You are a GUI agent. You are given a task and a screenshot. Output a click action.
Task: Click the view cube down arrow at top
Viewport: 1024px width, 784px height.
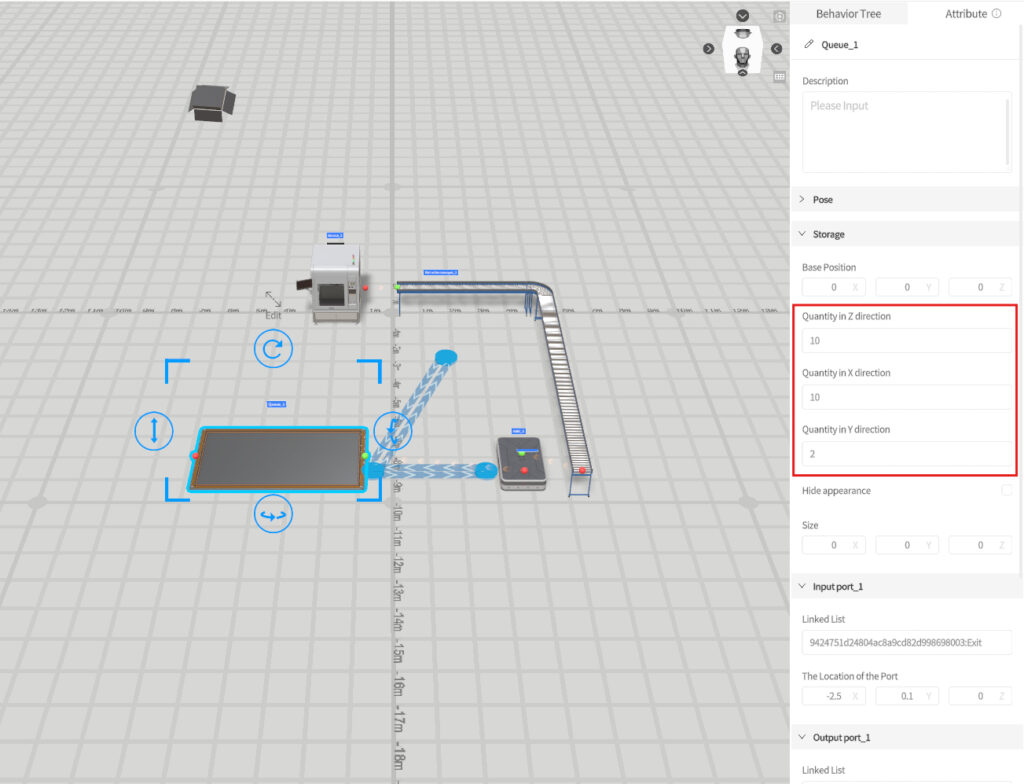click(x=743, y=15)
